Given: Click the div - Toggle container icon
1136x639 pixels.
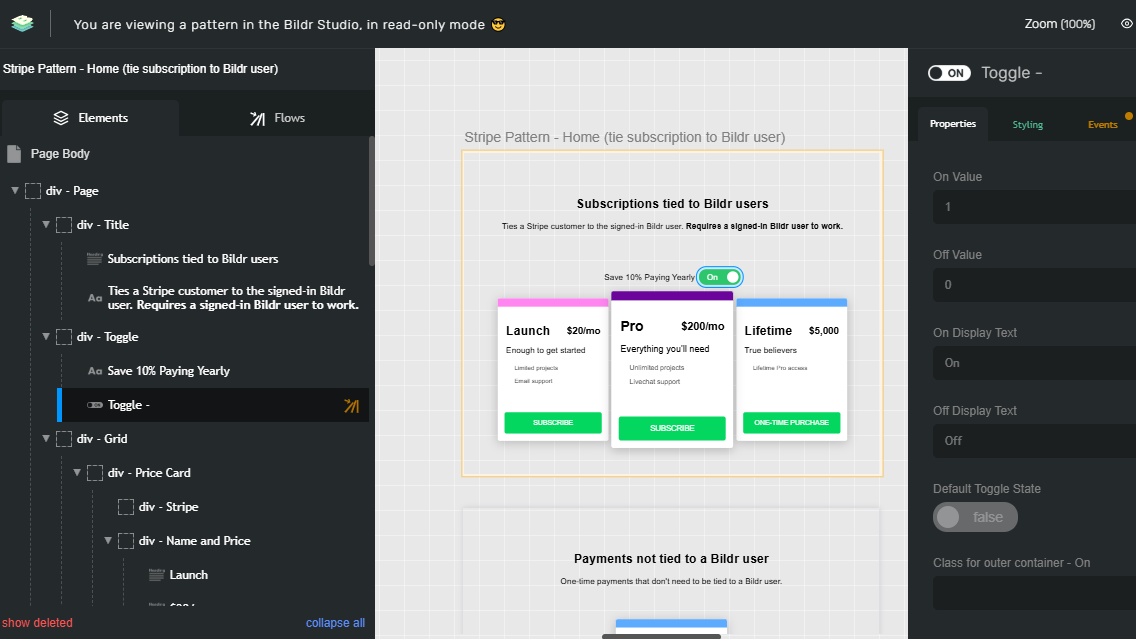Looking at the screenshot, I should 64,337.
